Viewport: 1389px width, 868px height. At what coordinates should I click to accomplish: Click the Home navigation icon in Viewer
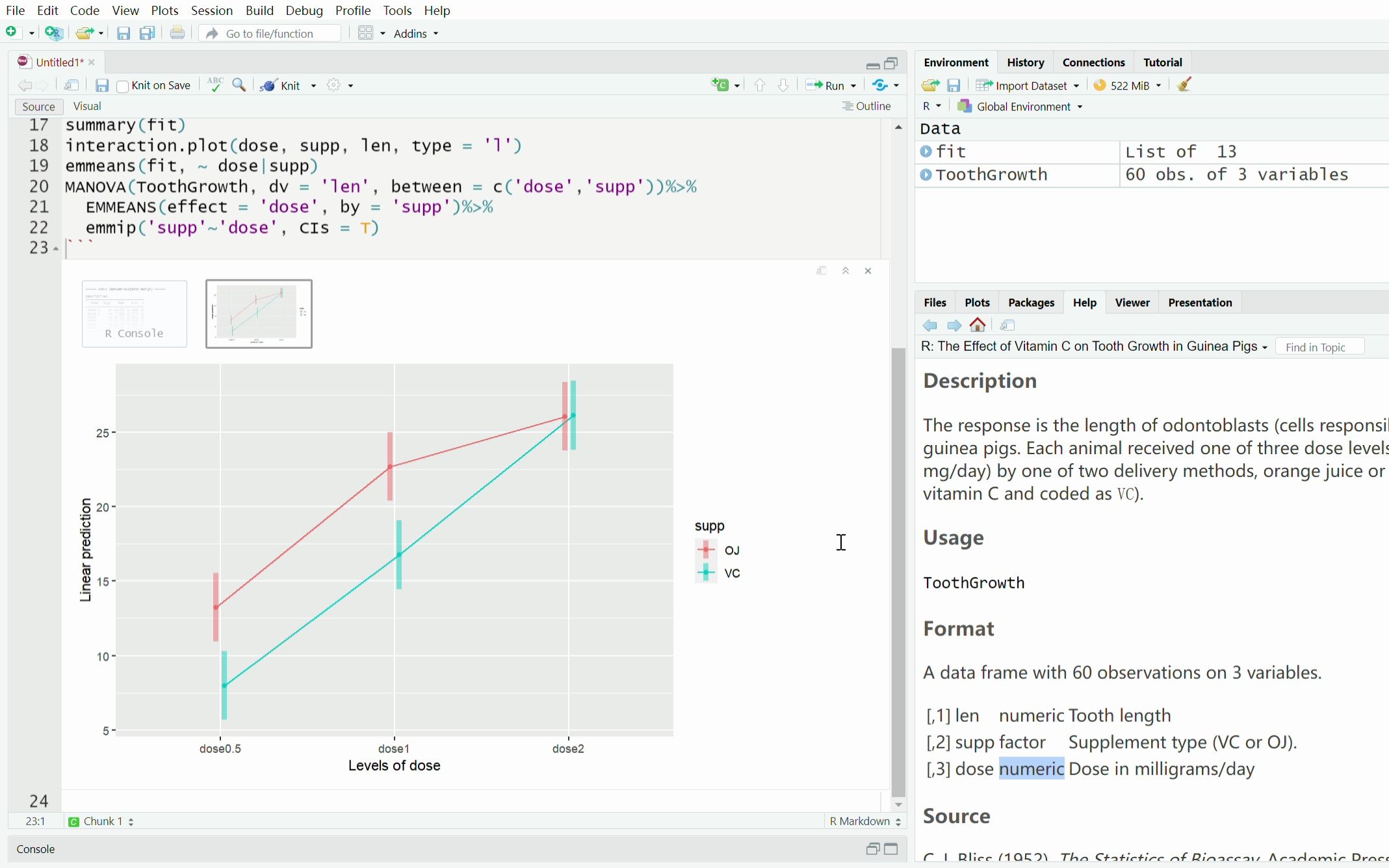tap(979, 325)
